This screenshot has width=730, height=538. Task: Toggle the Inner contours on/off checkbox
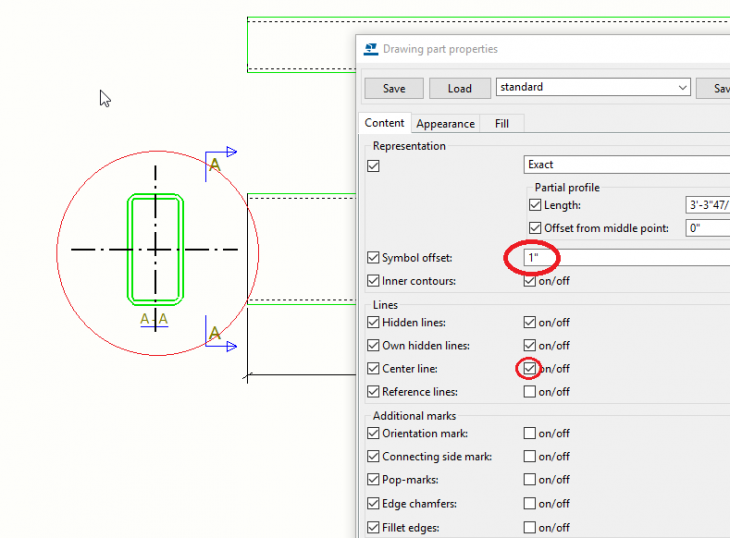529,281
